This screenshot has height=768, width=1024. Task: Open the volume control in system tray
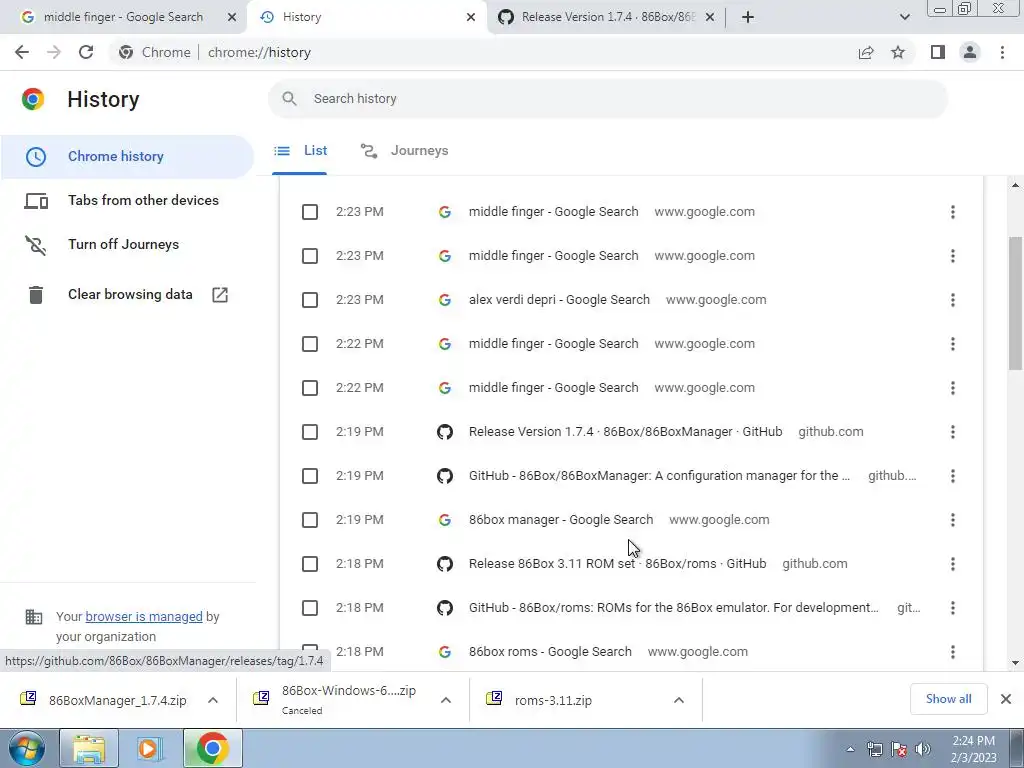tap(923, 749)
